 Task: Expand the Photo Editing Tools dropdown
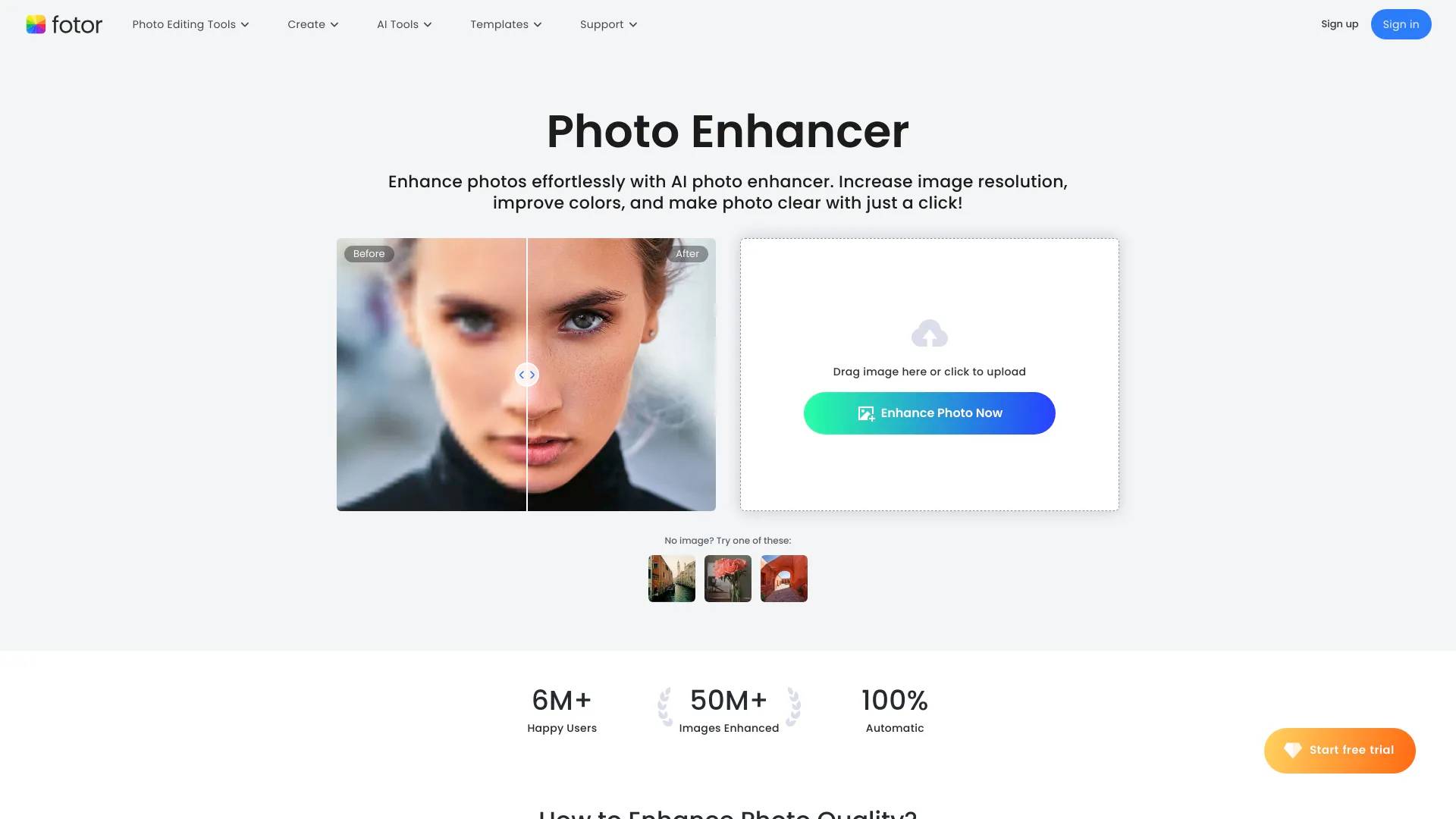click(190, 24)
